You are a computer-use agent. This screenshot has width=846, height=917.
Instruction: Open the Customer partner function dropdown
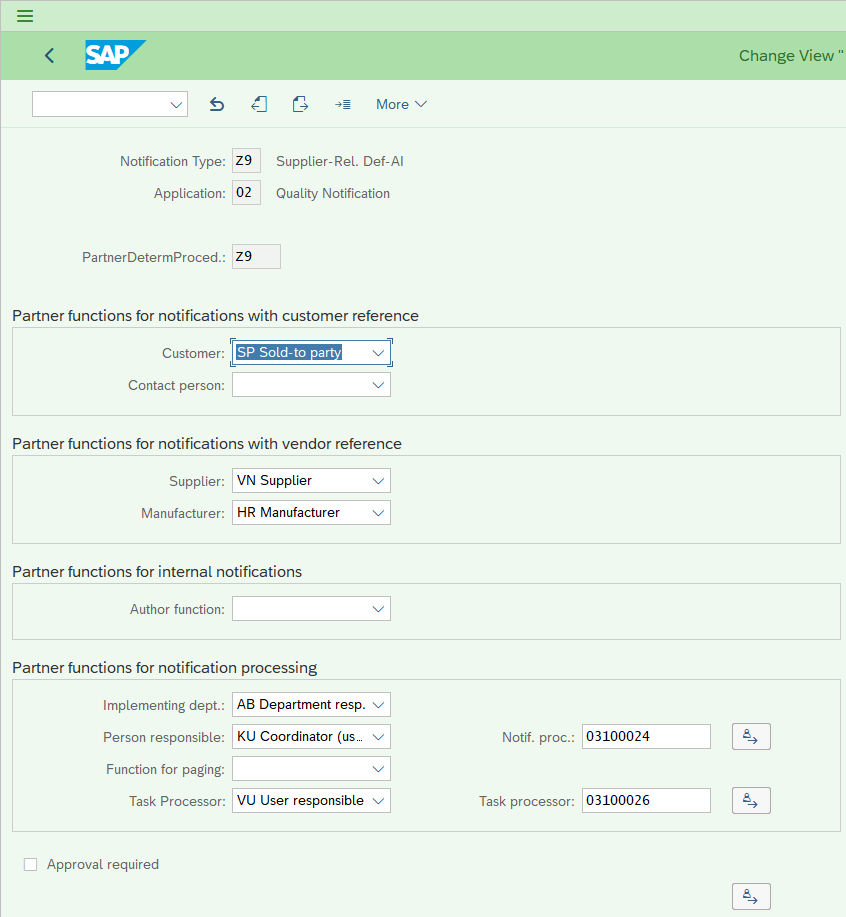pos(311,353)
